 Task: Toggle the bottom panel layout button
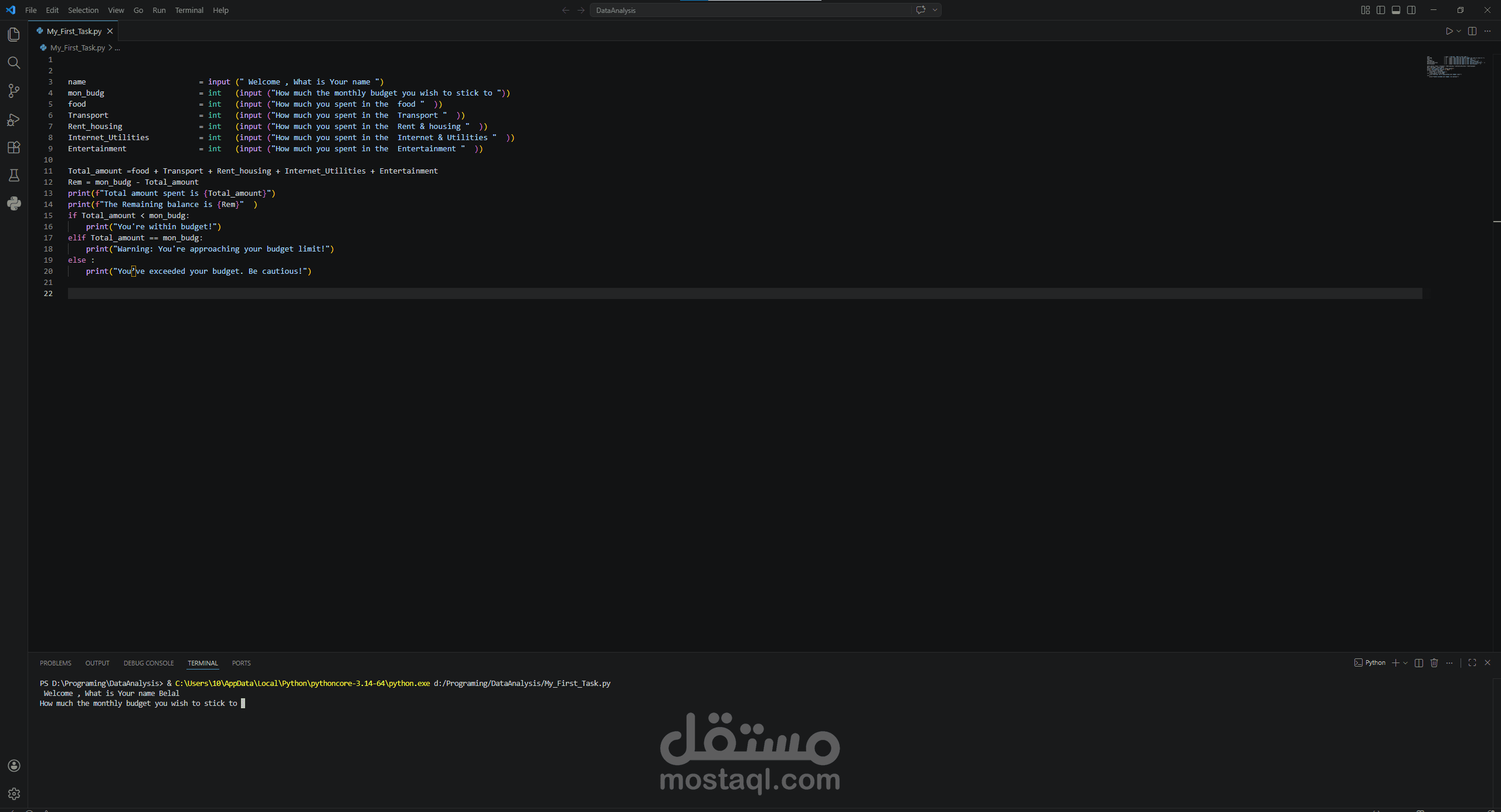point(1396,10)
